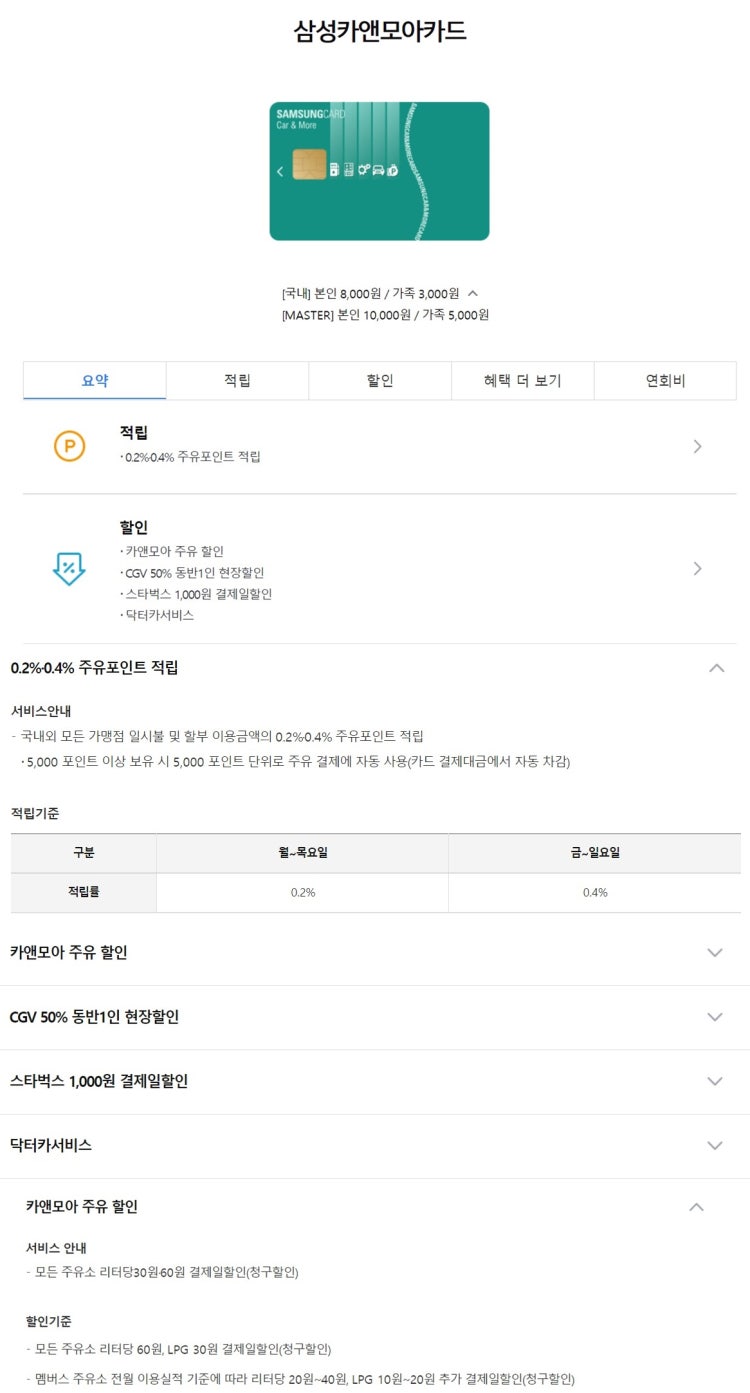This screenshot has height=1393, width=750.
Task: Open the 적립 summary row arrow
Action: point(697,446)
